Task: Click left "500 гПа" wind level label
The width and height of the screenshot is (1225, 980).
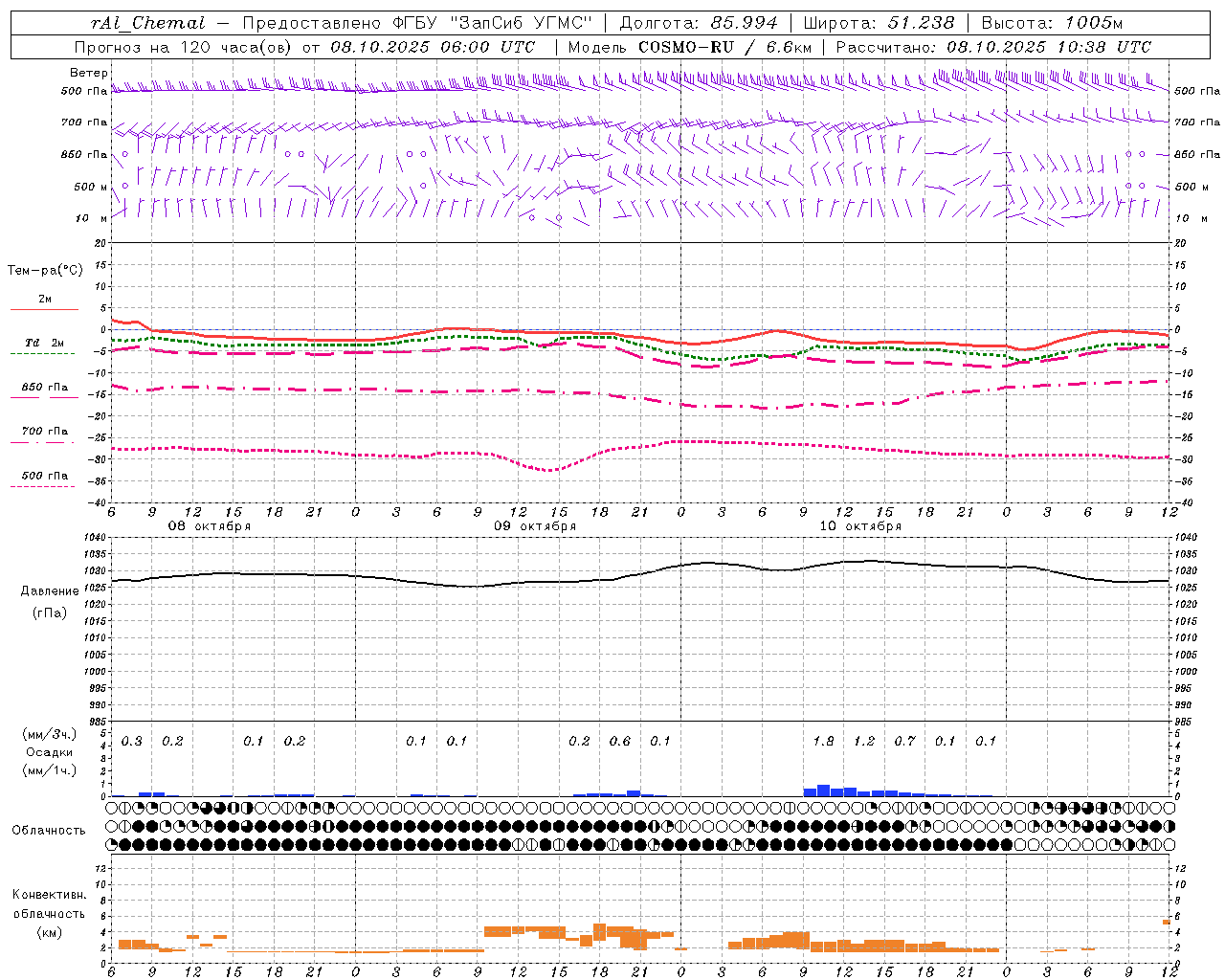Action: (x=84, y=91)
